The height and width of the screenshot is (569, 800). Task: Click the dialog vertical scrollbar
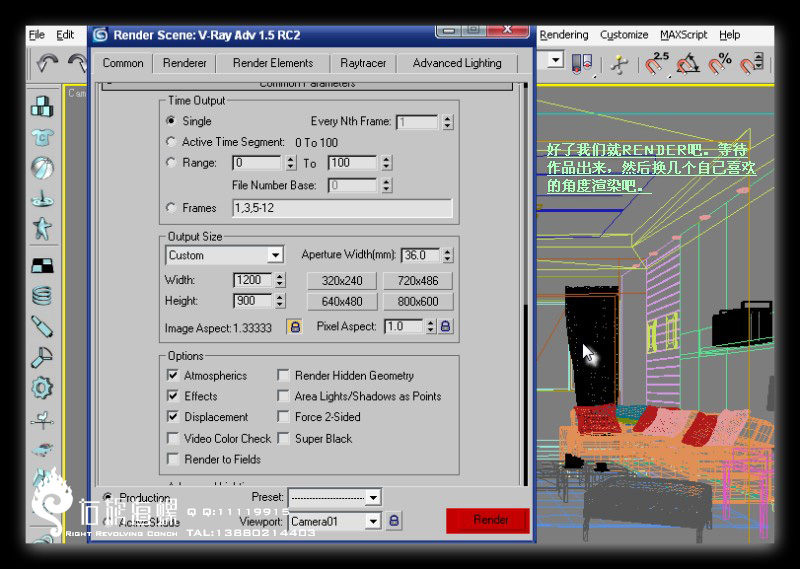coord(525,283)
